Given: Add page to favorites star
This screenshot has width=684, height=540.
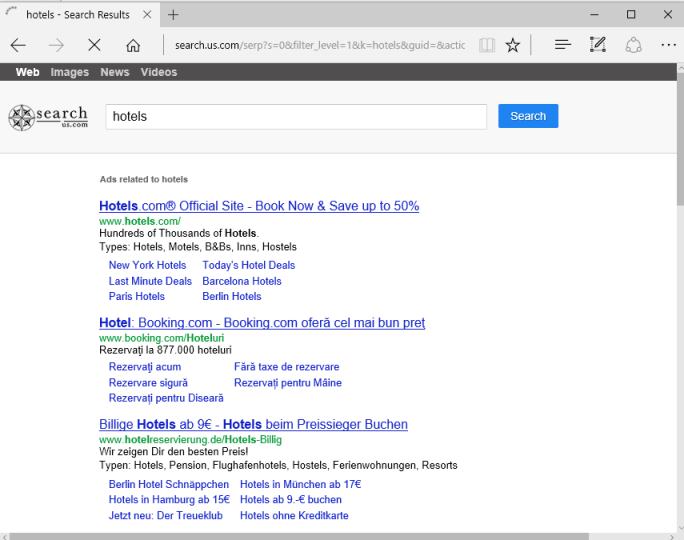Looking at the screenshot, I should click(513, 45).
